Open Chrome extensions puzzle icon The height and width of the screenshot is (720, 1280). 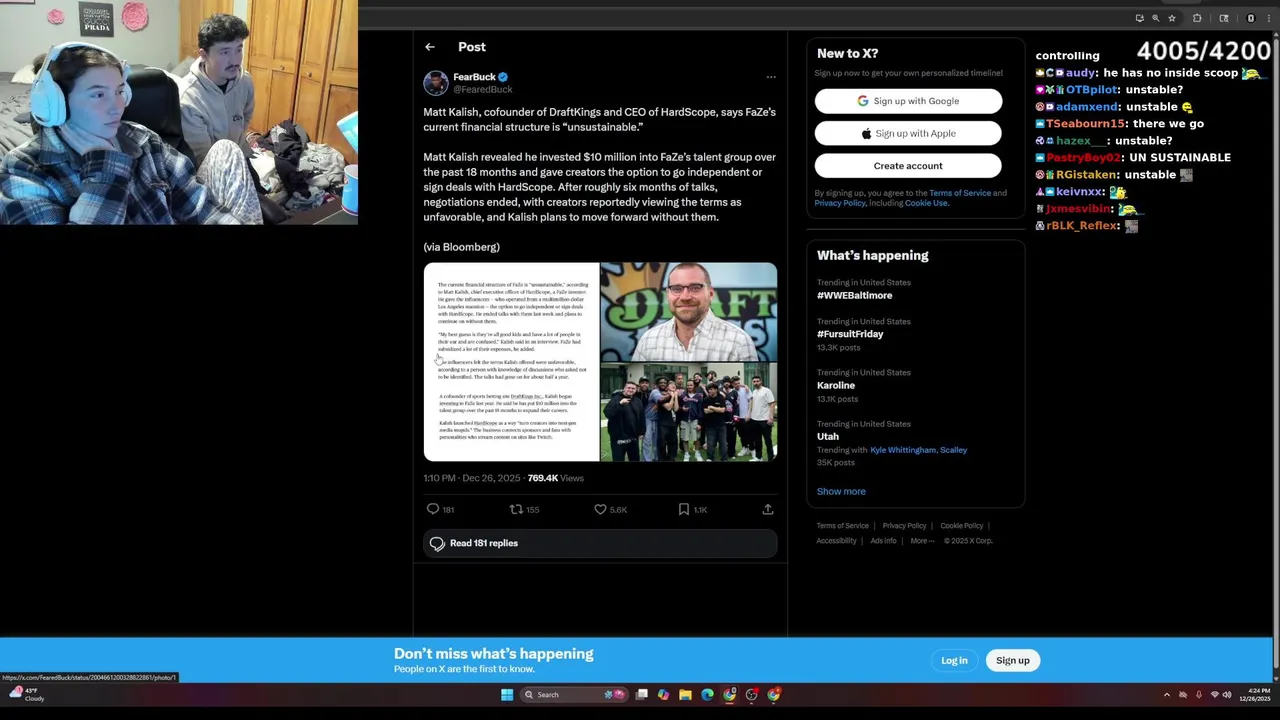1197,18
